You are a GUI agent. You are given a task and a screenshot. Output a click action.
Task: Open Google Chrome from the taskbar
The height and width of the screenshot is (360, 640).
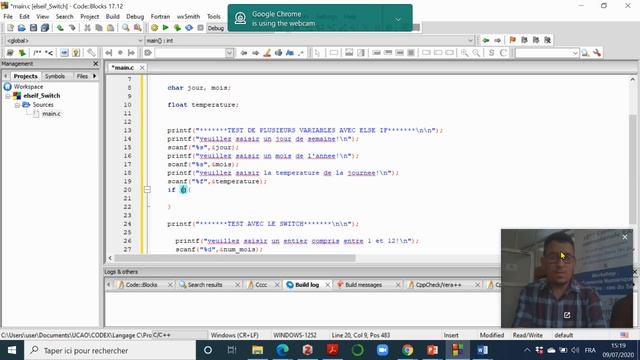coord(407,350)
